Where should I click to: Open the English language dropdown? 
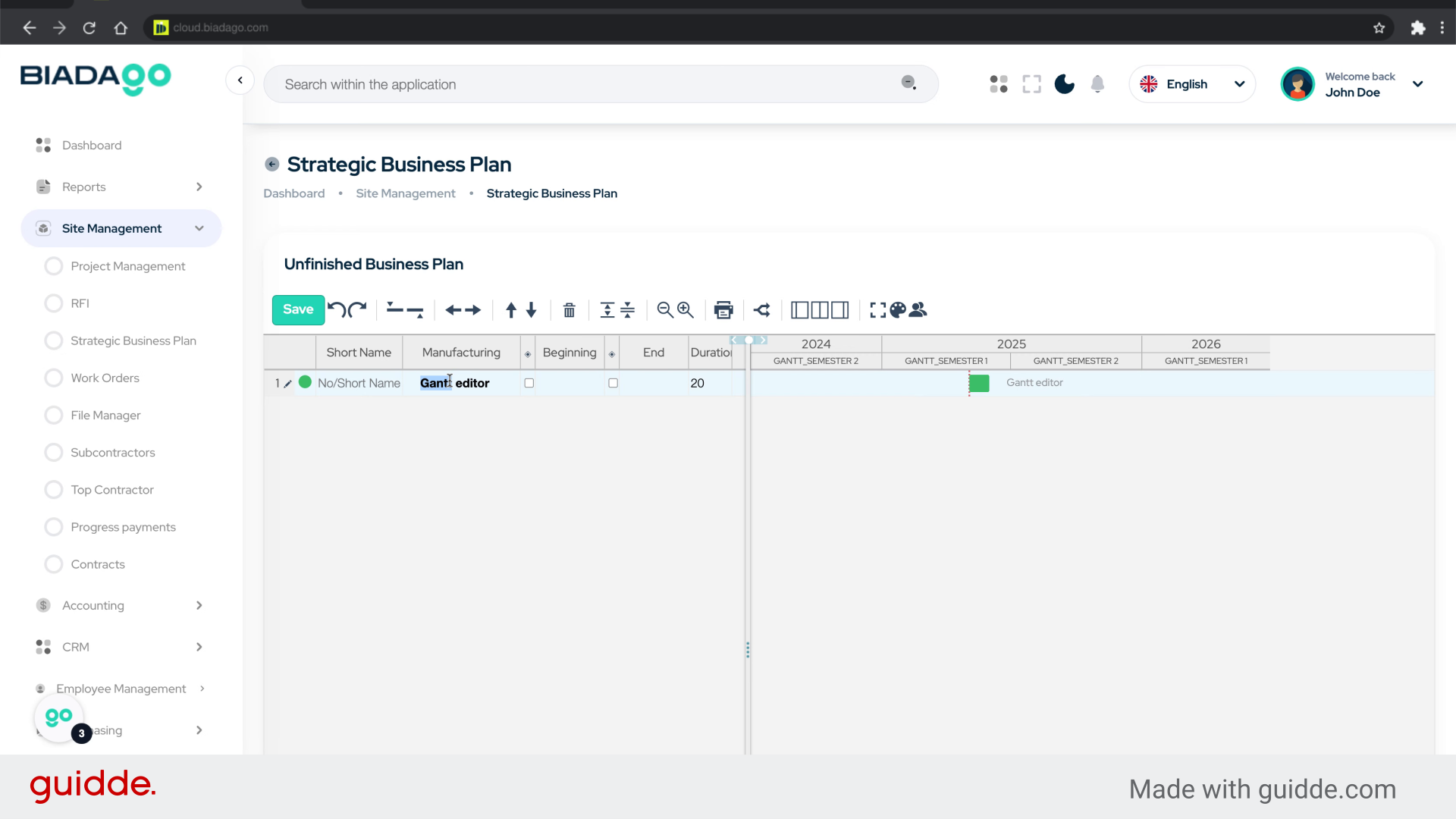tap(1191, 84)
